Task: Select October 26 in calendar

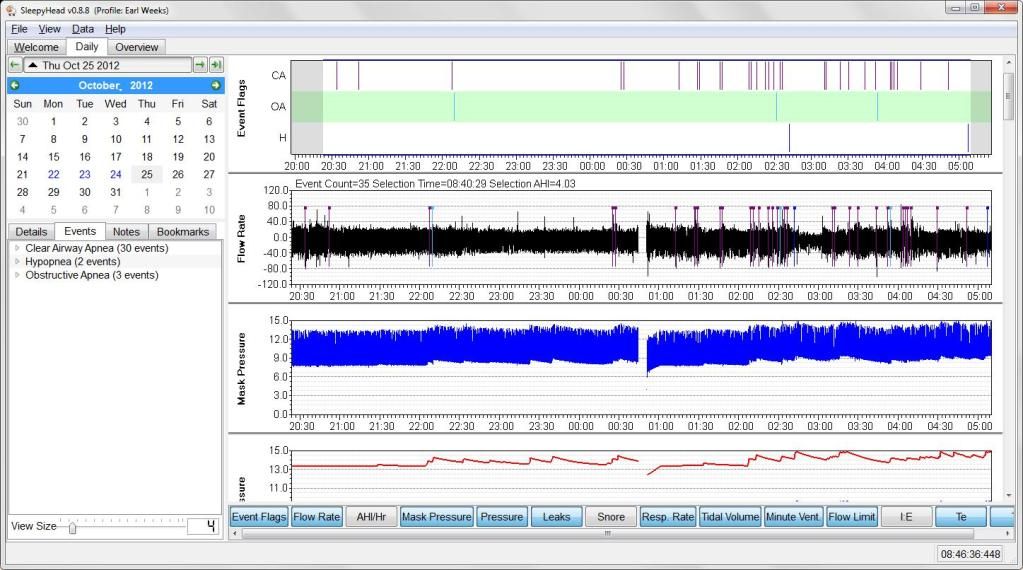Action: (x=178, y=175)
